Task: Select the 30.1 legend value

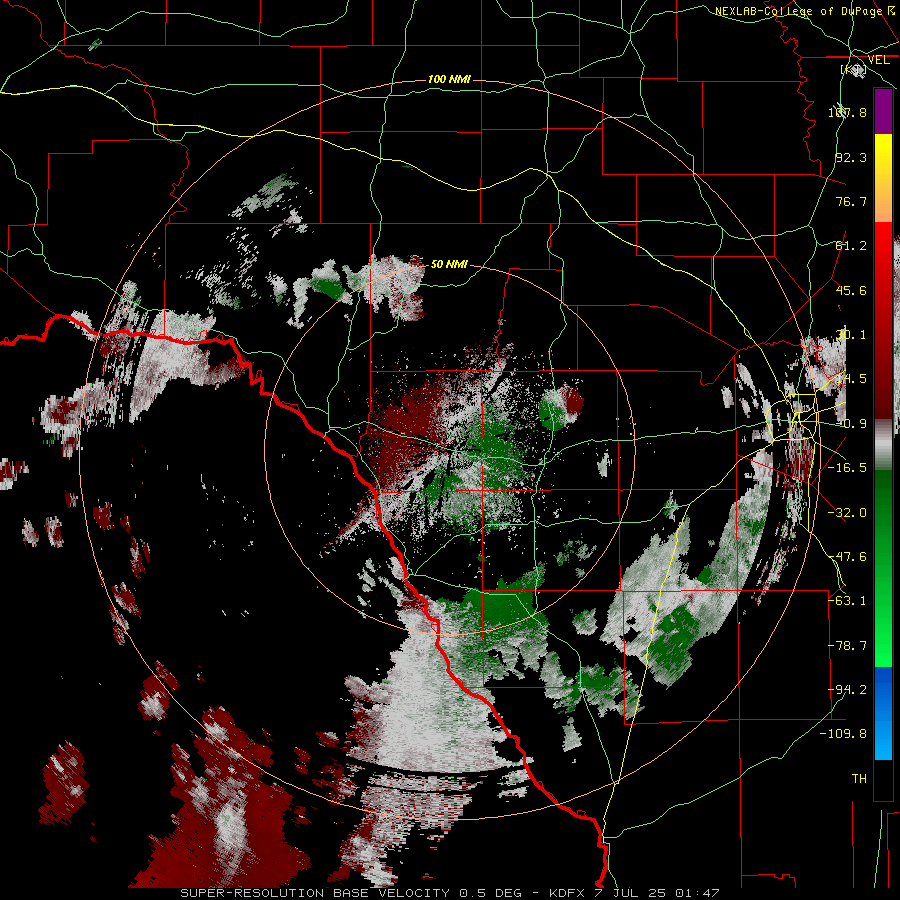Action: (851, 335)
